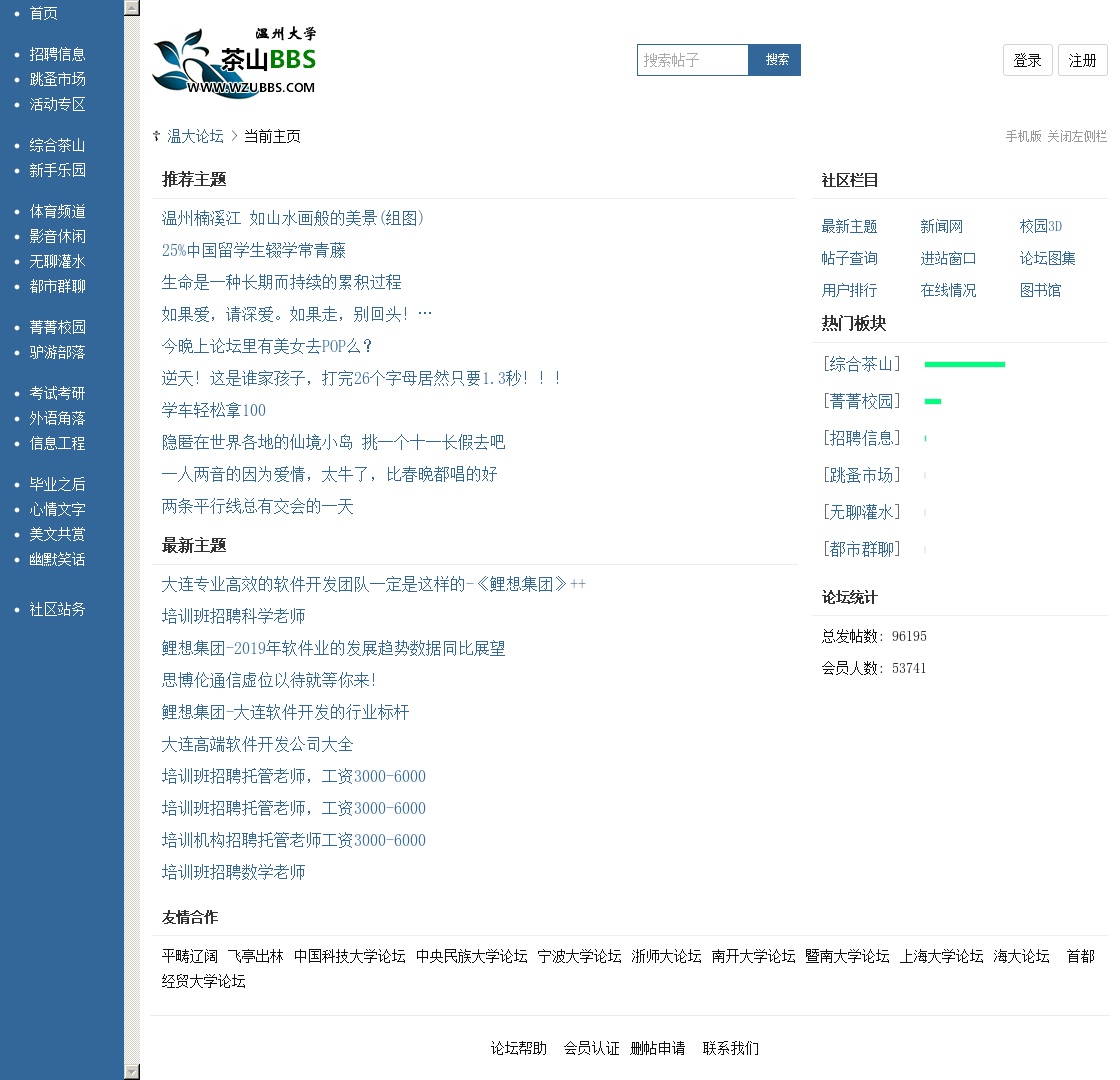Click the green bar for 菁菁校园
This screenshot has height=1080, width=1120.
(x=933, y=401)
